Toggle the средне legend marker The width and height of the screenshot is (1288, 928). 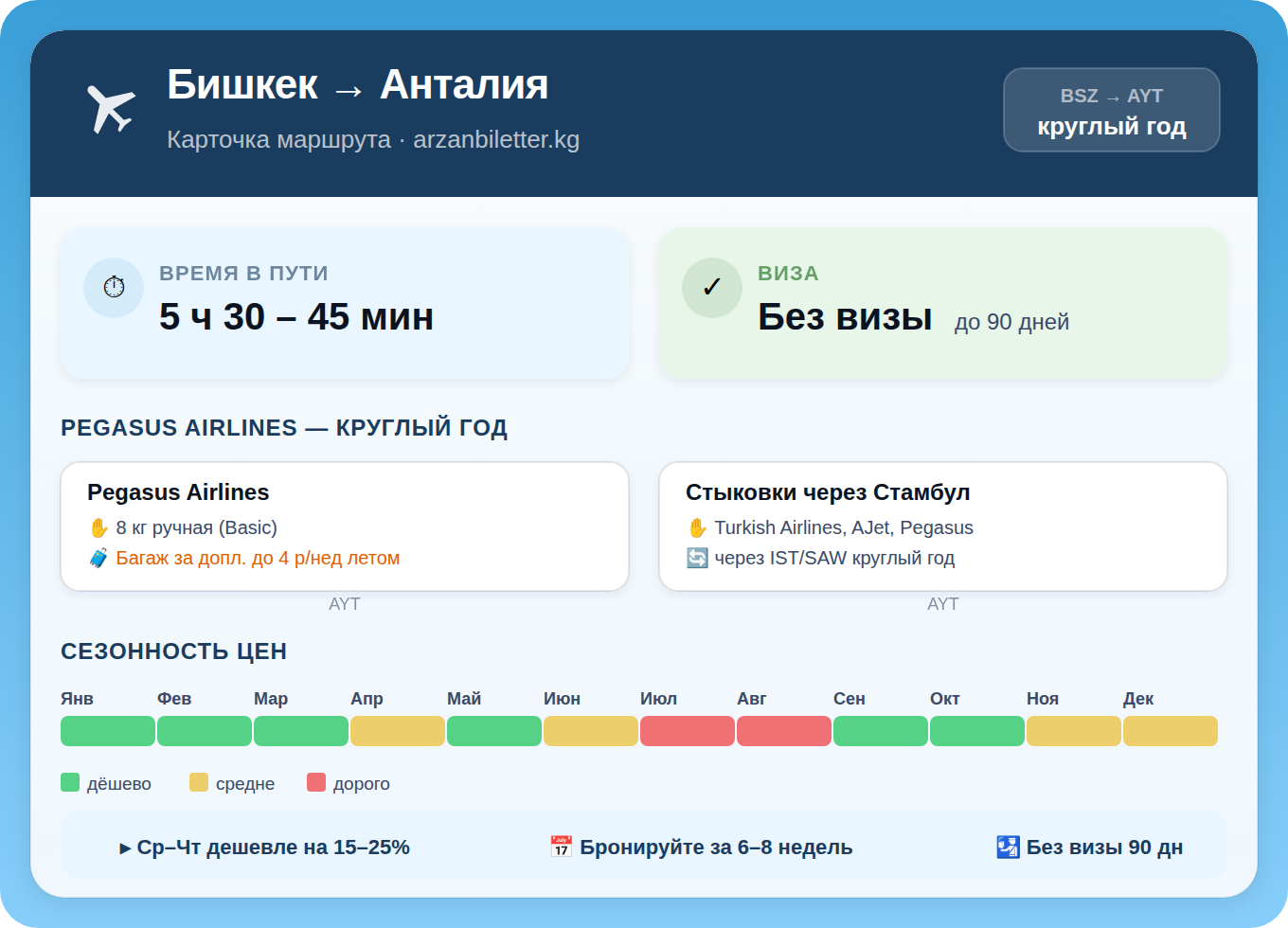pyautogui.click(x=200, y=782)
